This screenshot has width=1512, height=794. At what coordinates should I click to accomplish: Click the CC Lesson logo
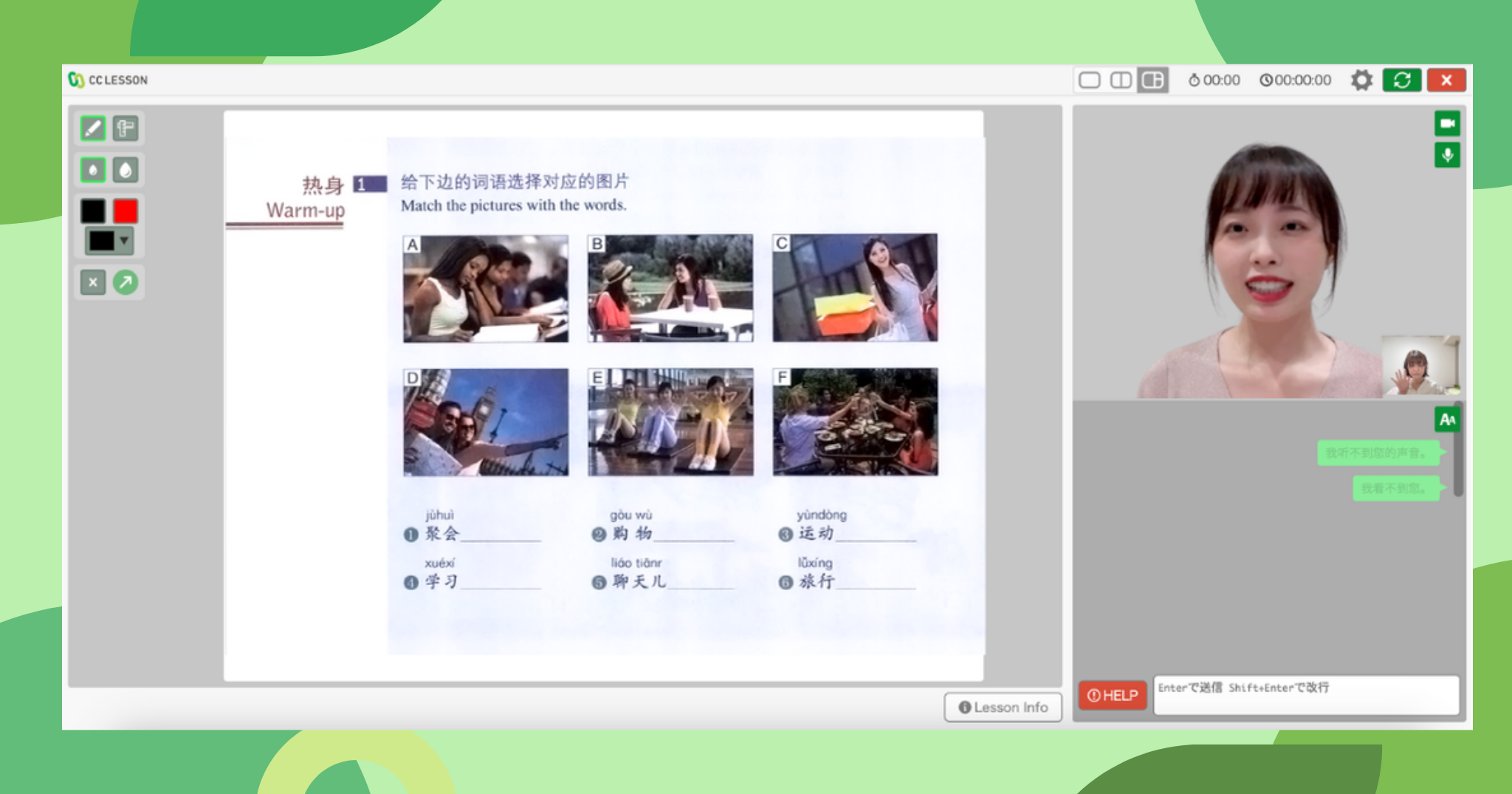point(108,80)
